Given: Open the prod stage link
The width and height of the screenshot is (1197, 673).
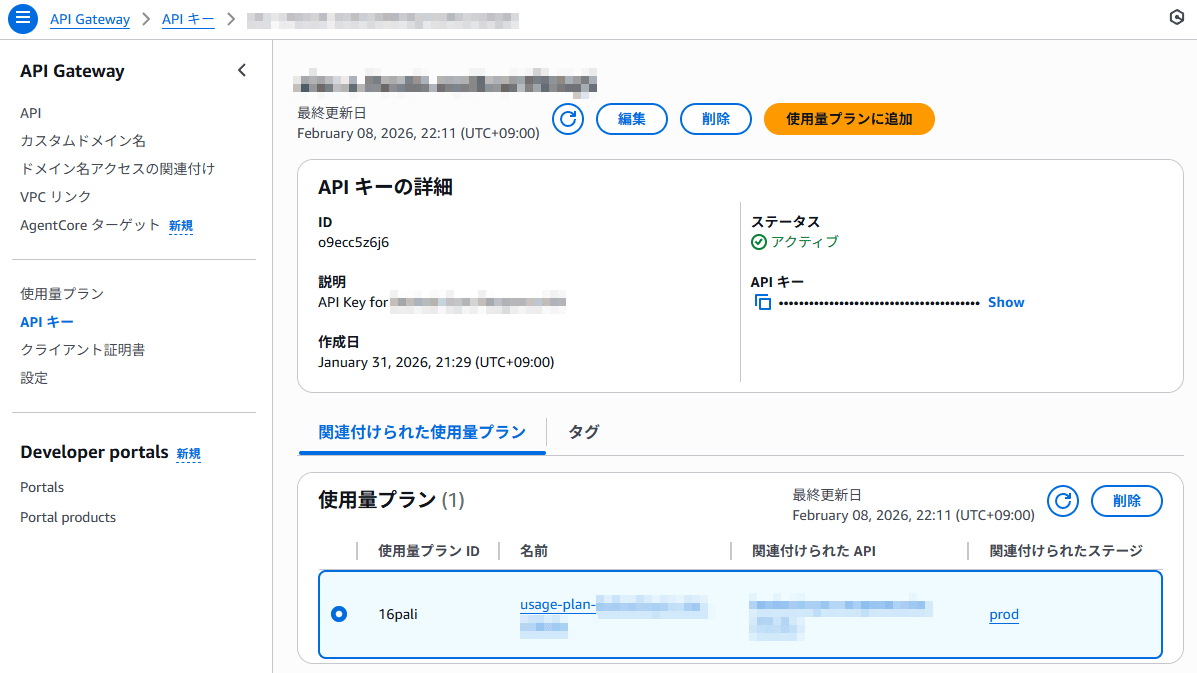Looking at the screenshot, I should pyautogui.click(x=1004, y=615).
